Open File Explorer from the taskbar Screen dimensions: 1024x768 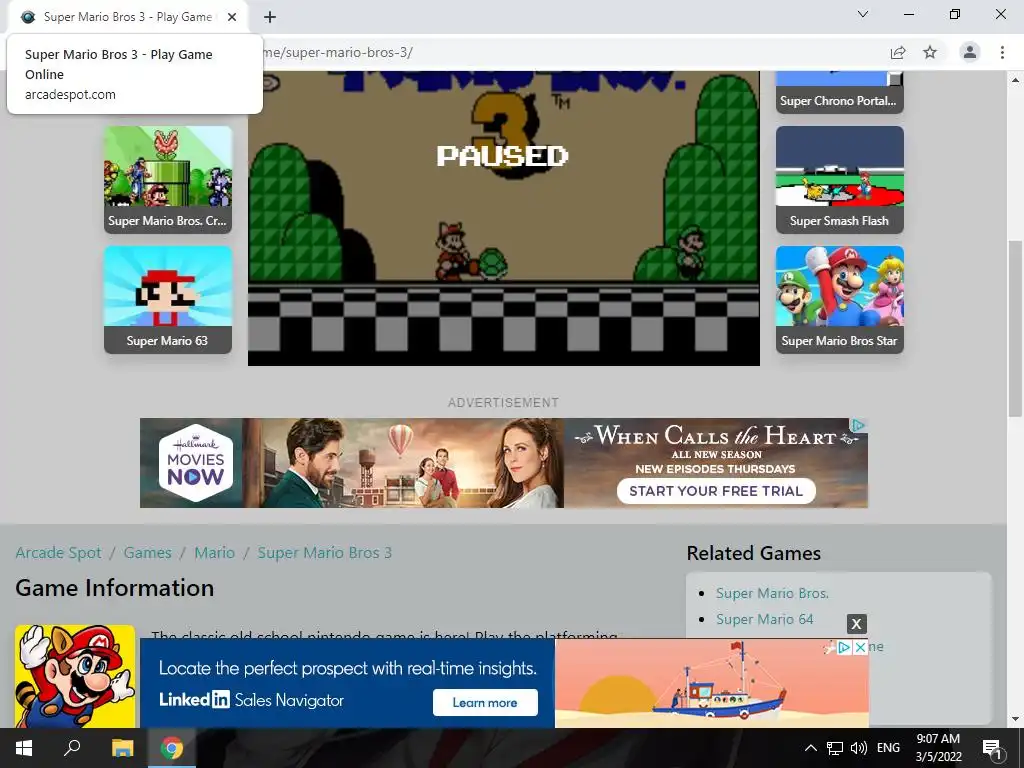(122, 748)
